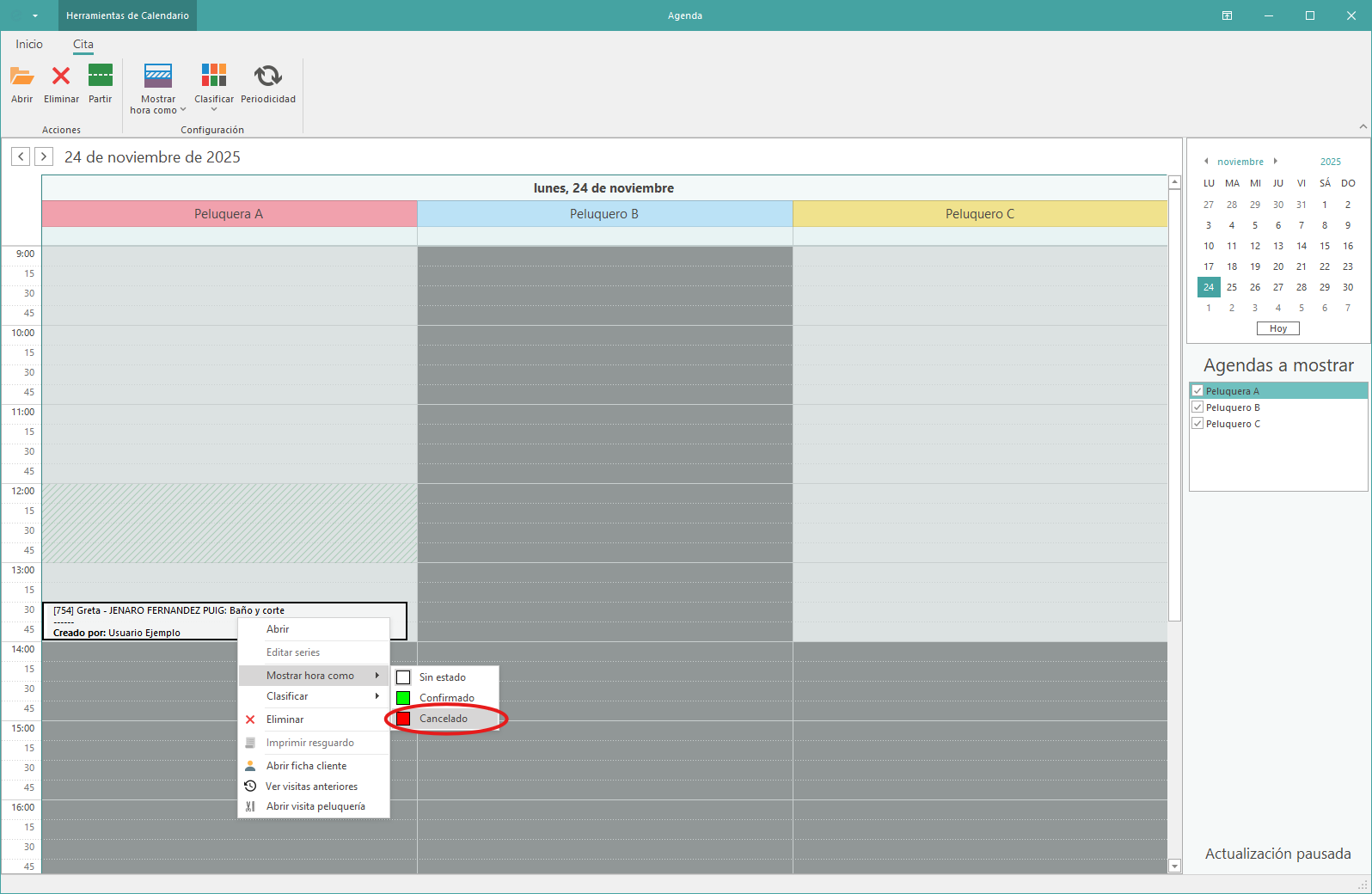Viewport: 1372px width, 894px height.
Task: Switch to the Inicio ribbon tab
Action: [x=29, y=44]
